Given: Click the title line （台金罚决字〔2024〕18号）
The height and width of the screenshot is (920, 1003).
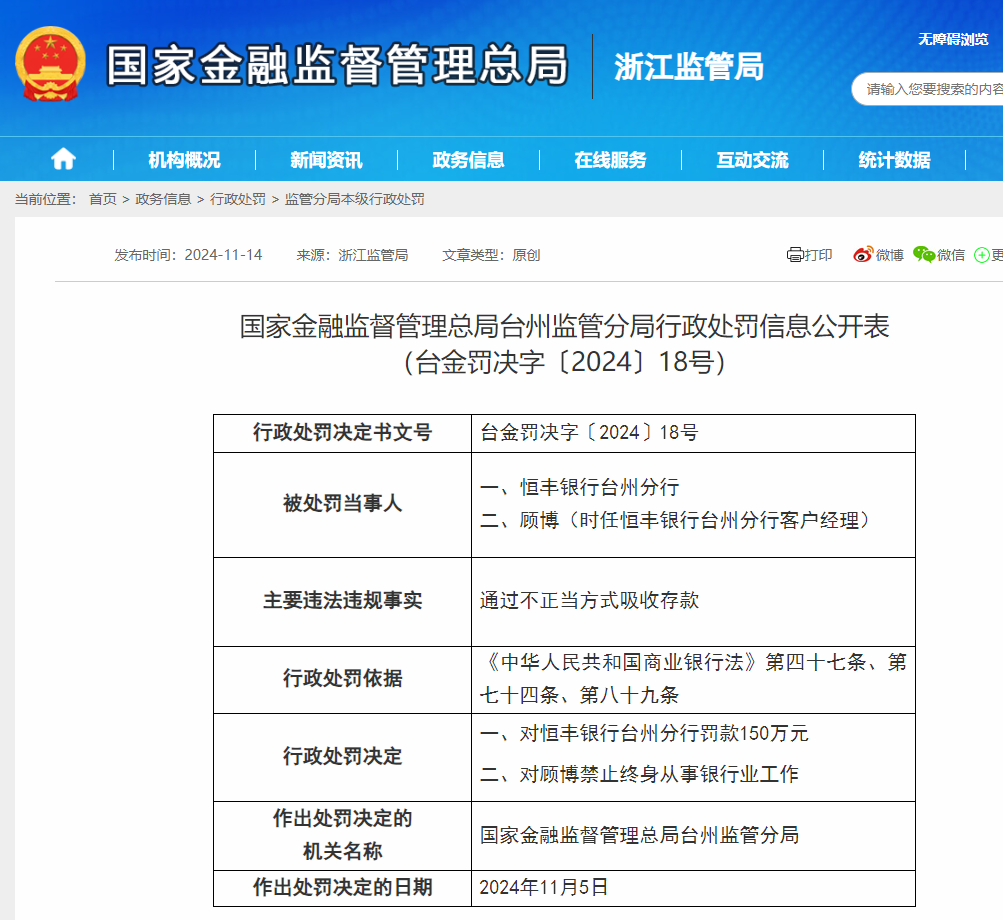Looking at the screenshot, I should 564,362.
